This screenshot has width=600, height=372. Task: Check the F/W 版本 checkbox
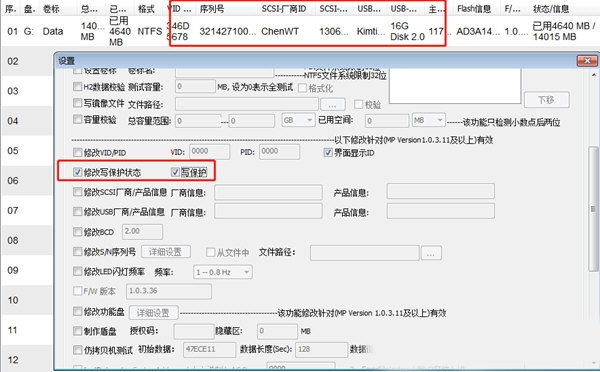78,291
